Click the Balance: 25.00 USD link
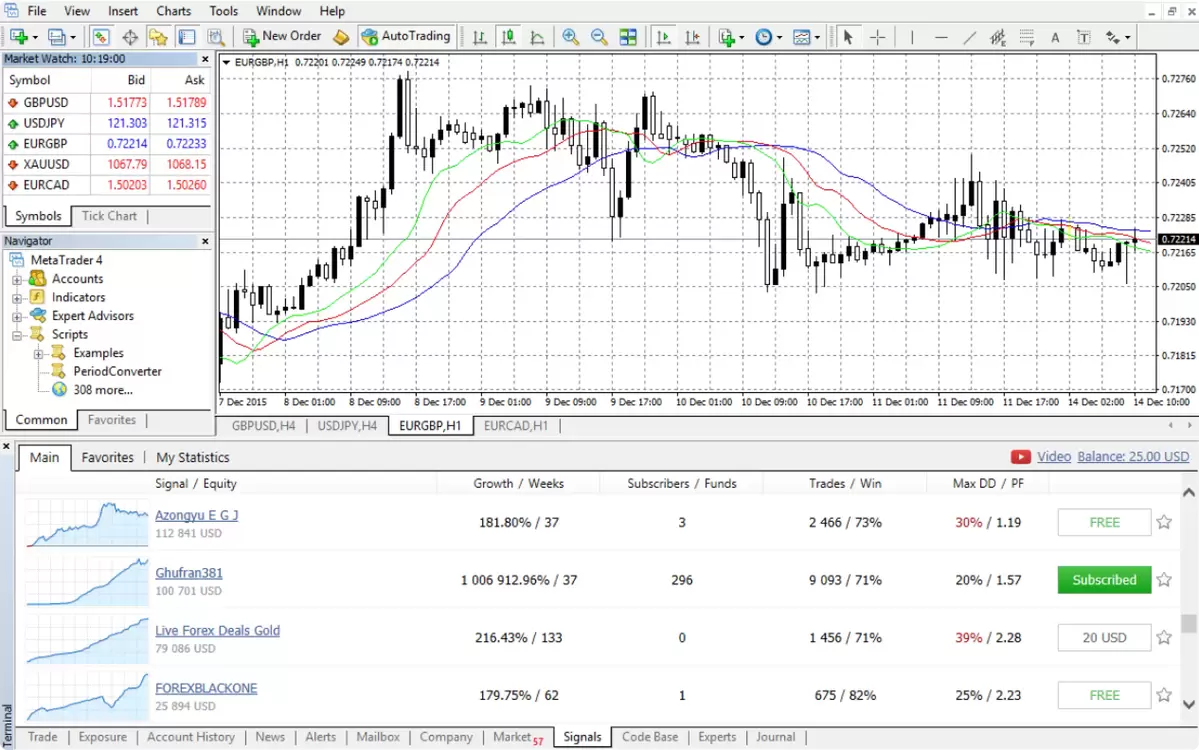This screenshot has height=750, width=1199. point(1133,456)
